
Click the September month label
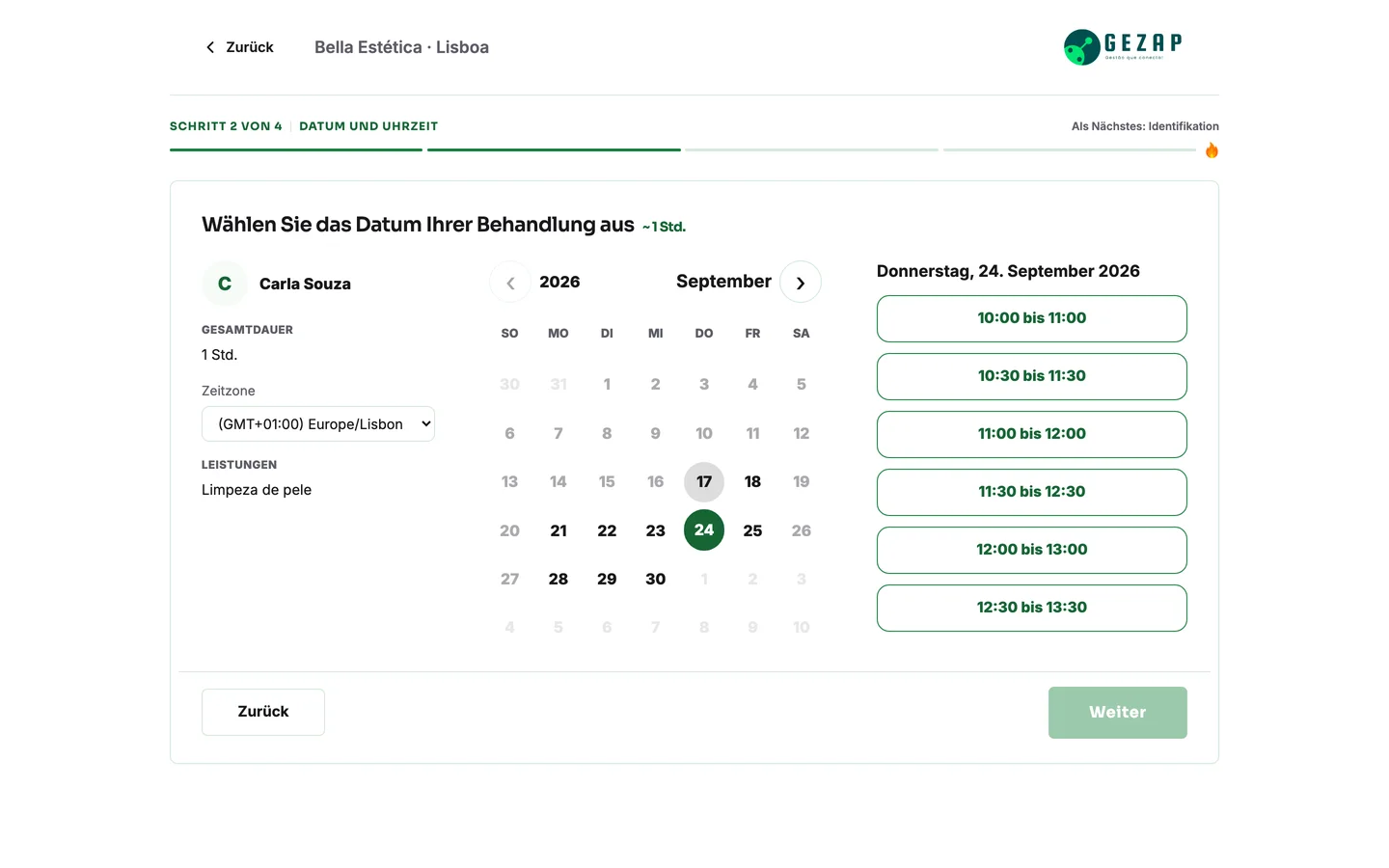coord(723,282)
